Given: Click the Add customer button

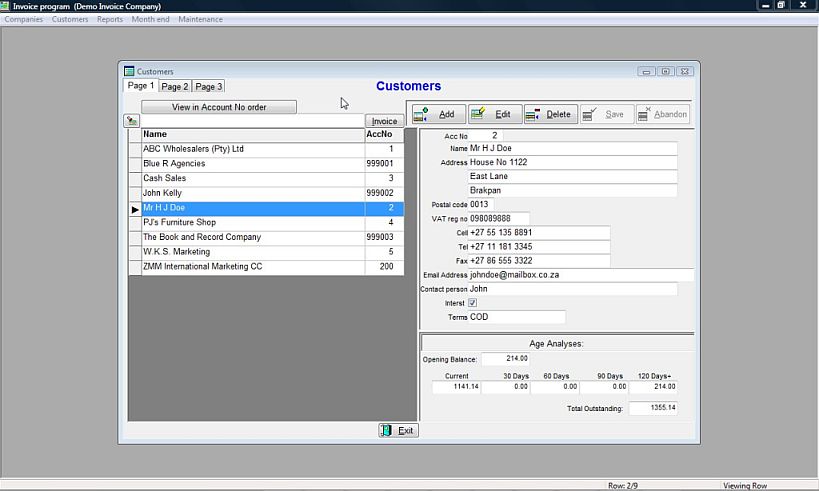Looking at the screenshot, I should [438, 114].
